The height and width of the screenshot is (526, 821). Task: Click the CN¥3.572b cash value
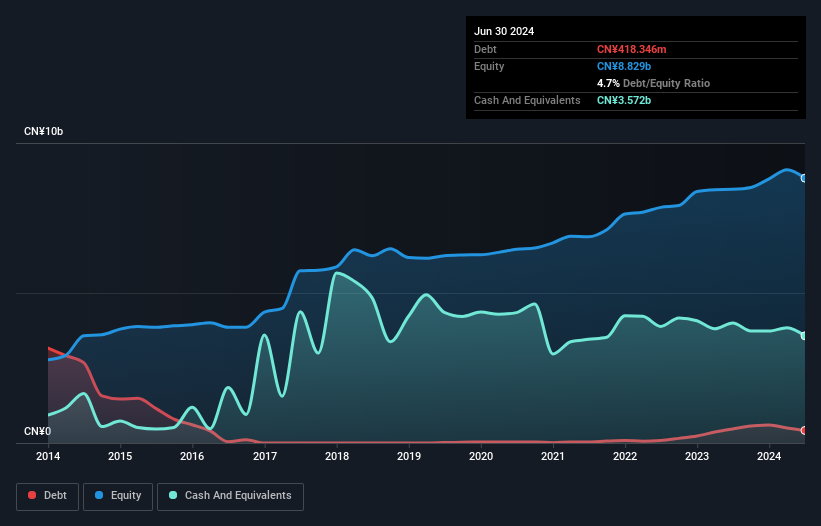624,100
